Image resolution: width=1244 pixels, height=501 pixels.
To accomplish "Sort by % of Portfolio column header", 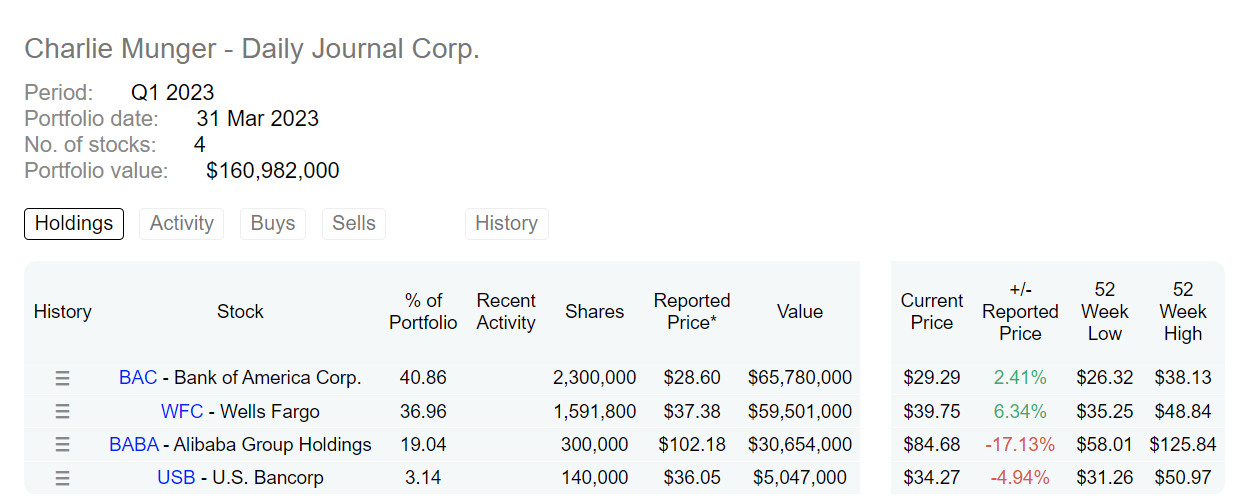I will click(x=423, y=312).
